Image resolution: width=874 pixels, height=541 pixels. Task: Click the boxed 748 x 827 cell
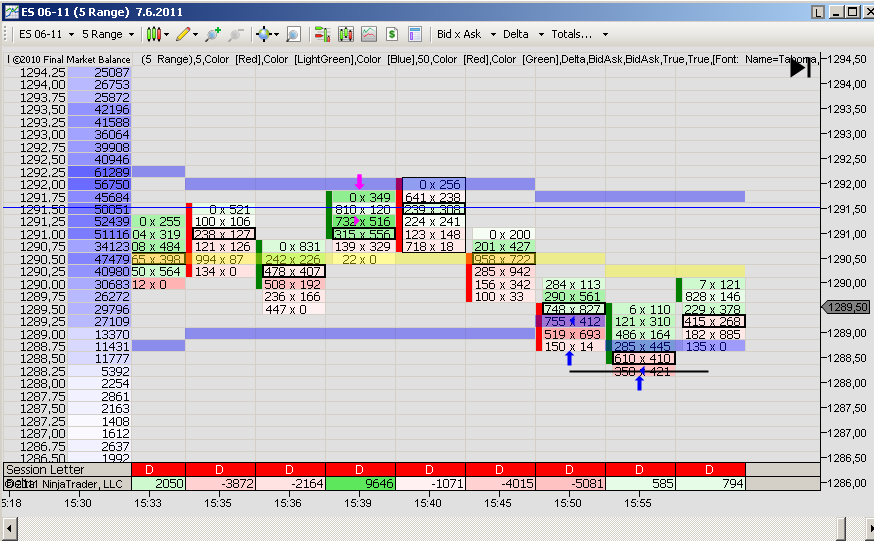tap(574, 309)
